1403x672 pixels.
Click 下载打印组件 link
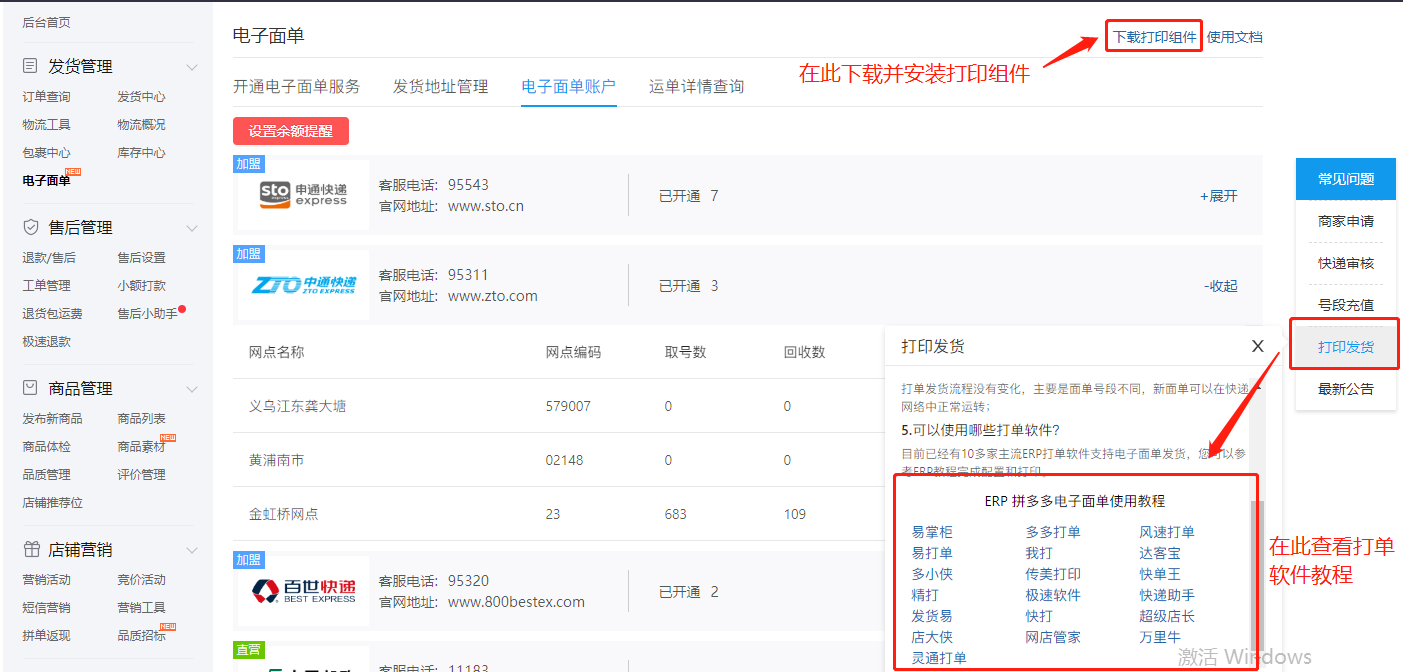click(1154, 37)
